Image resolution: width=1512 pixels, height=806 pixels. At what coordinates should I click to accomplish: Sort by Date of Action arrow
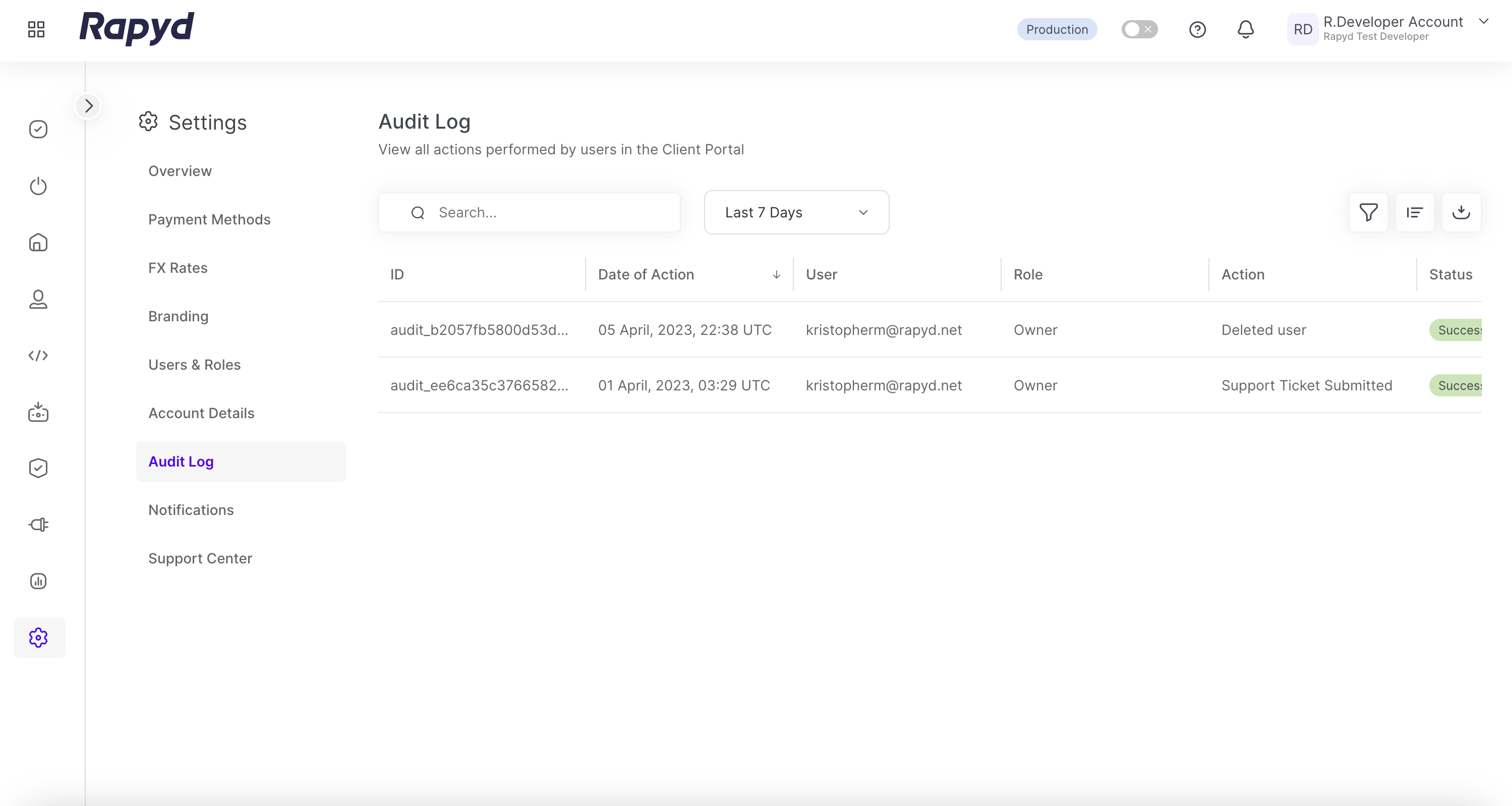tap(776, 275)
